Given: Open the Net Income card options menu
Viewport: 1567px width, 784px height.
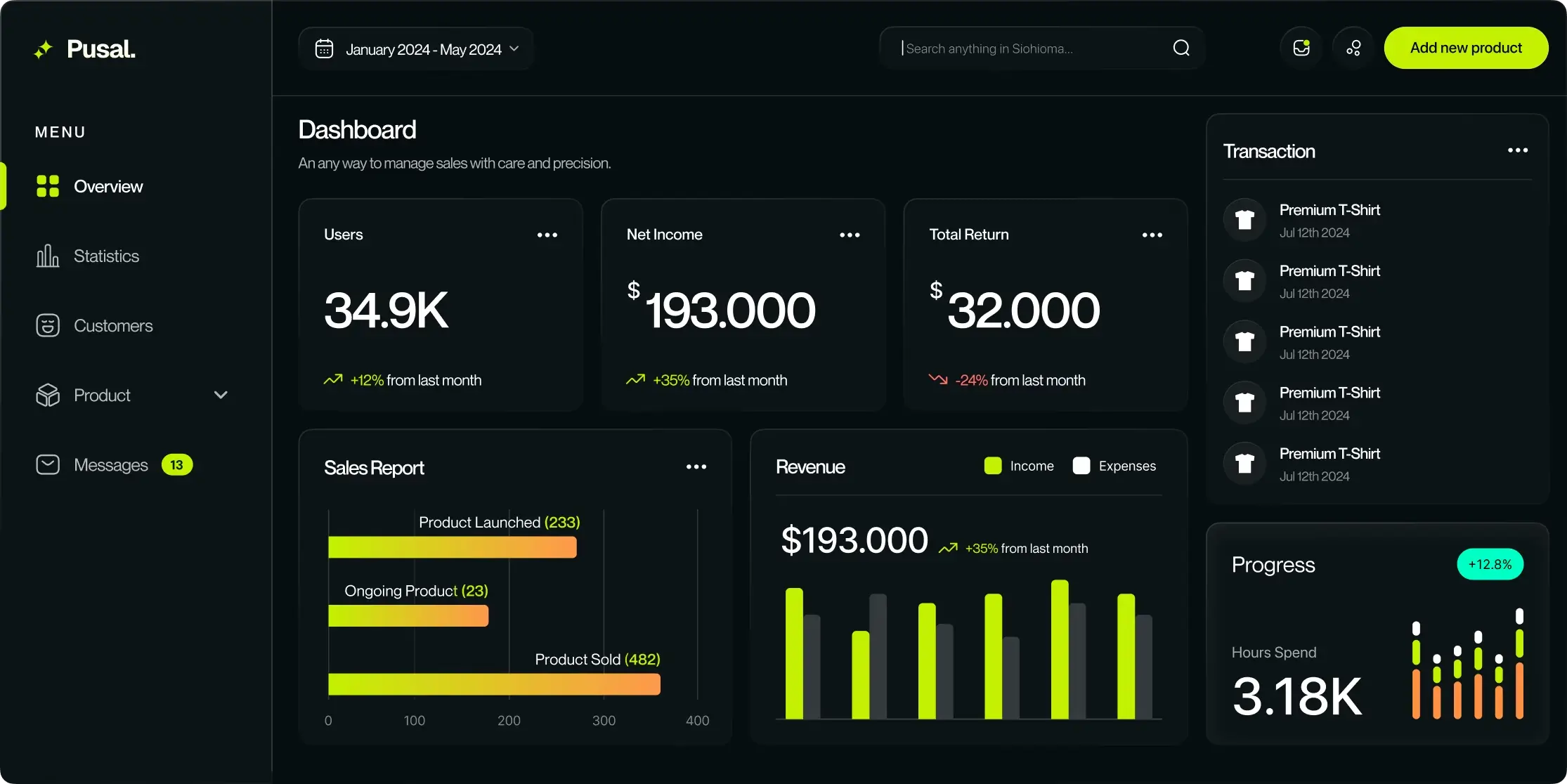Looking at the screenshot, I should coord(850,235).
